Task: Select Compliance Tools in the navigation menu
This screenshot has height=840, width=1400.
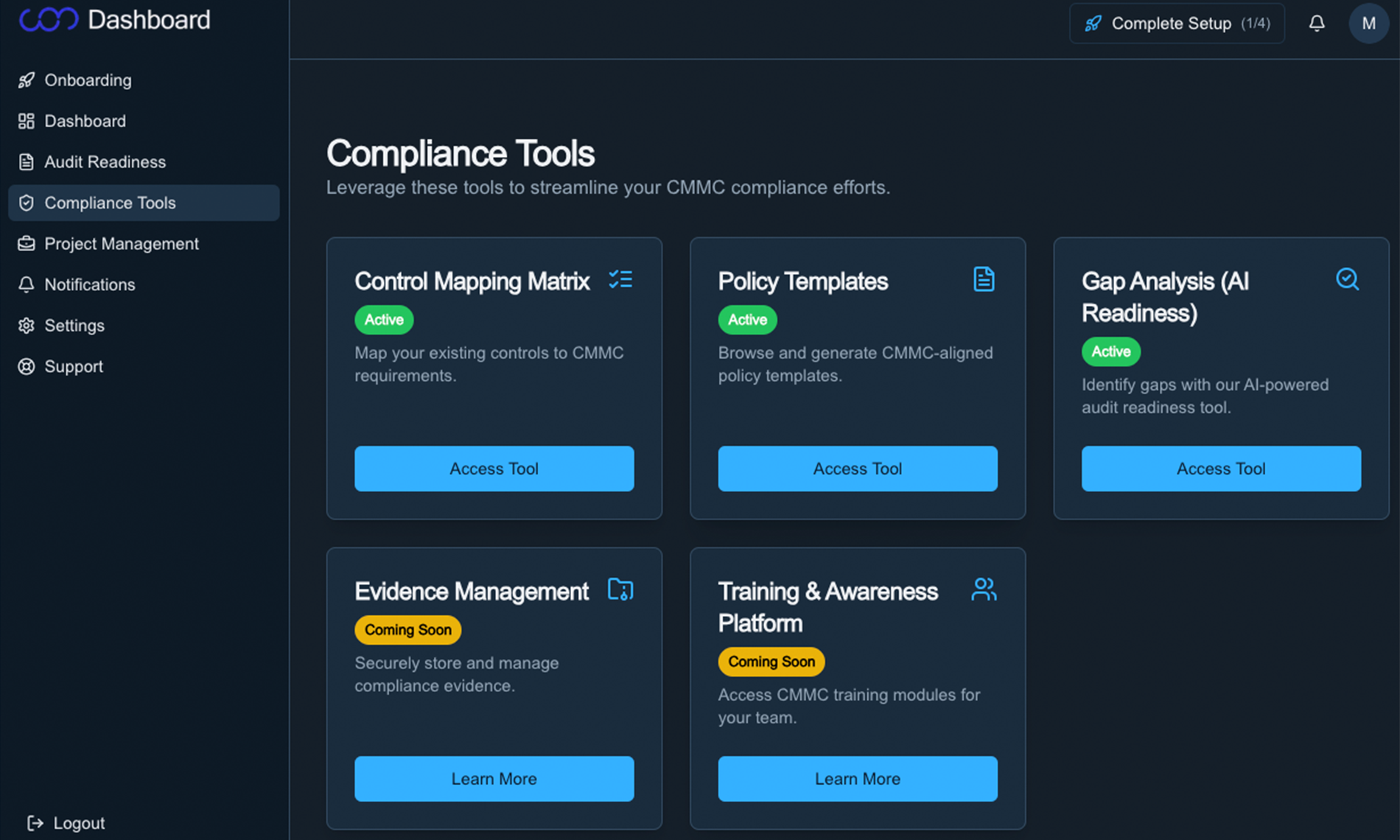Action: pyautogui.click(x=111, y=203)
